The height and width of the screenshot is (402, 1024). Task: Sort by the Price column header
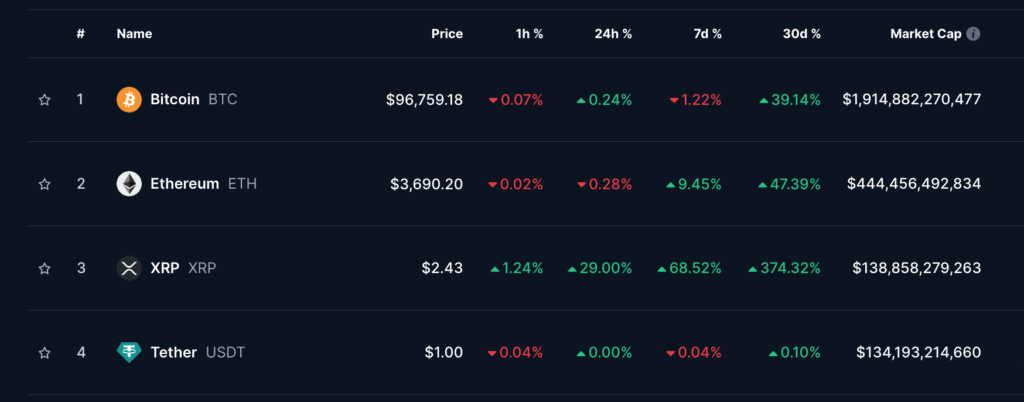[447, 33]
